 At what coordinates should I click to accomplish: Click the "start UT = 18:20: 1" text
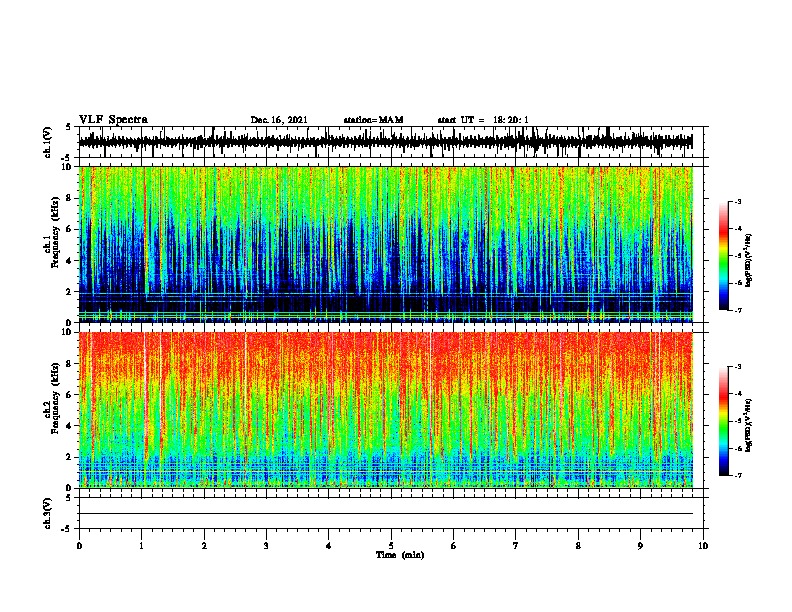pyautogui.click(x=483, y=120)
